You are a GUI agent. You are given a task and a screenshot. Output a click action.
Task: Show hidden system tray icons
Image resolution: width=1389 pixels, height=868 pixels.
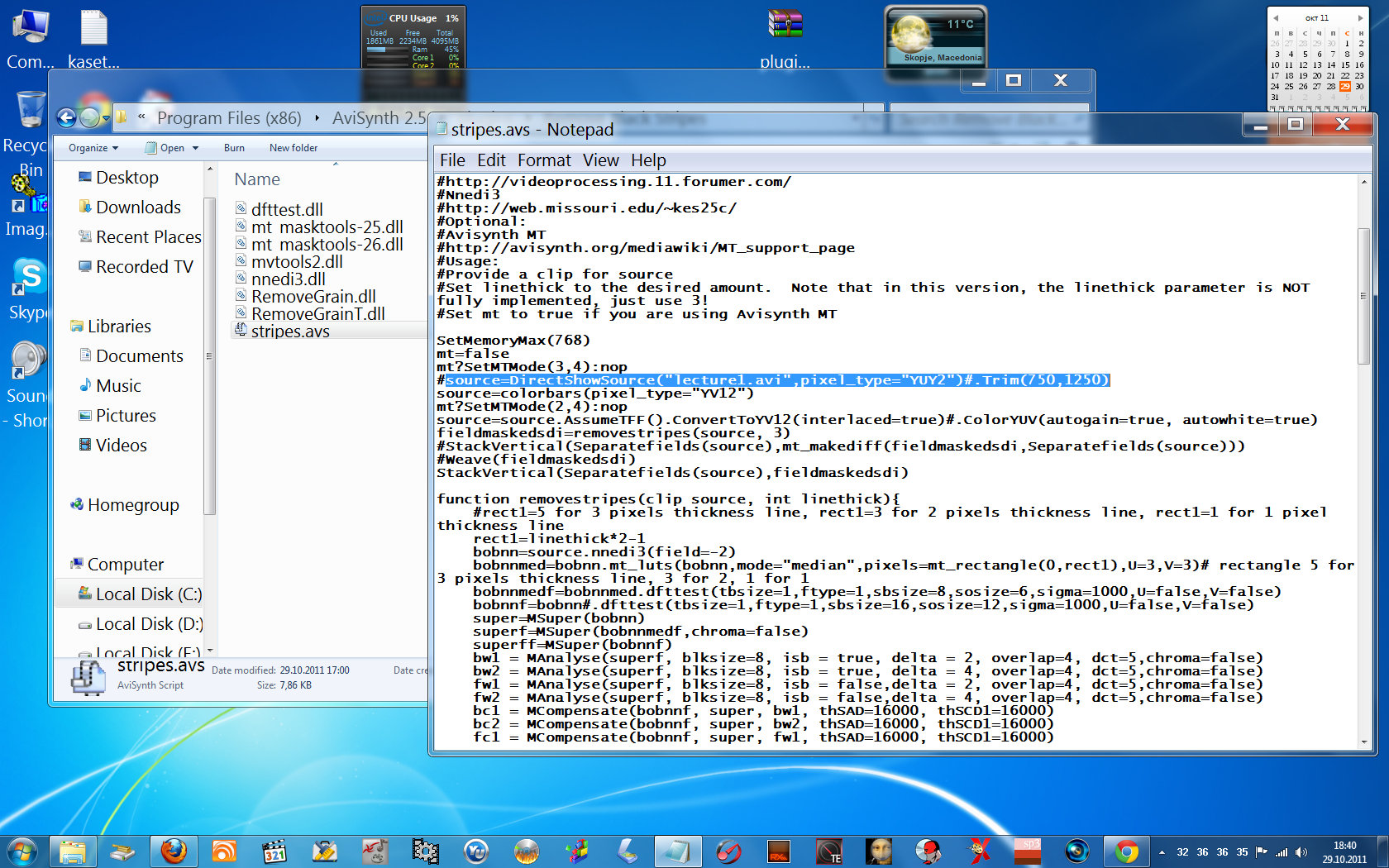click(x=1162, y=852)
